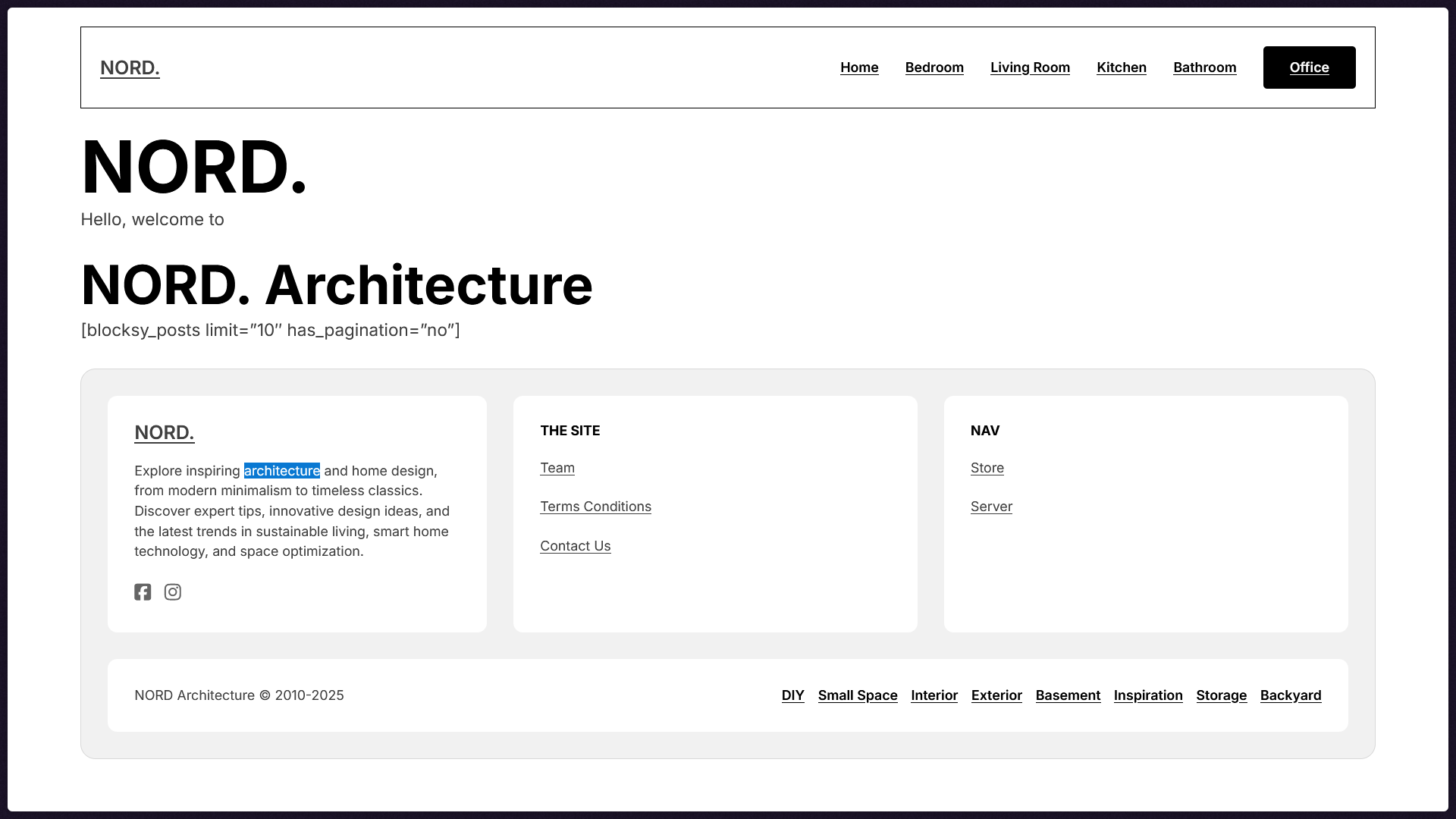Image resolution: width=1456 pixels, height=819 pixels.
Task: Open the Inspiration footer link
Action: click(x=1148, y=695)
